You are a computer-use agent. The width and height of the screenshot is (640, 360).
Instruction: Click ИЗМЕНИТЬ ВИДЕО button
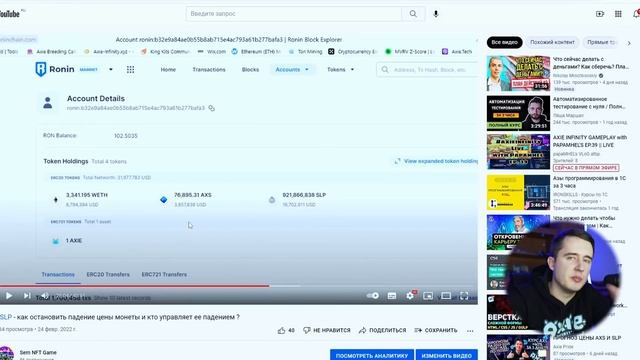(447, 355)
